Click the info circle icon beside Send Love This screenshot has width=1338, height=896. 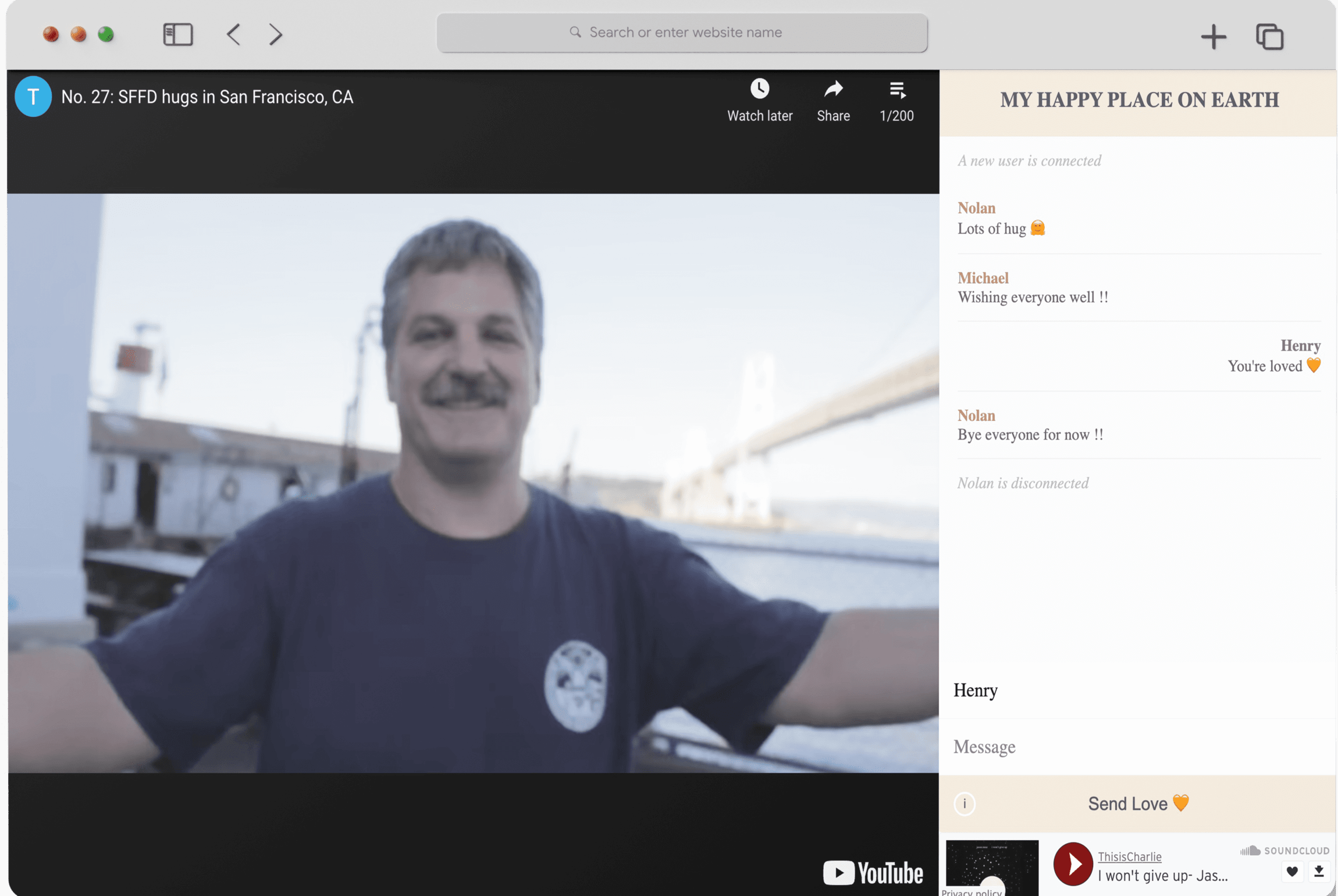tap(965, 804)
